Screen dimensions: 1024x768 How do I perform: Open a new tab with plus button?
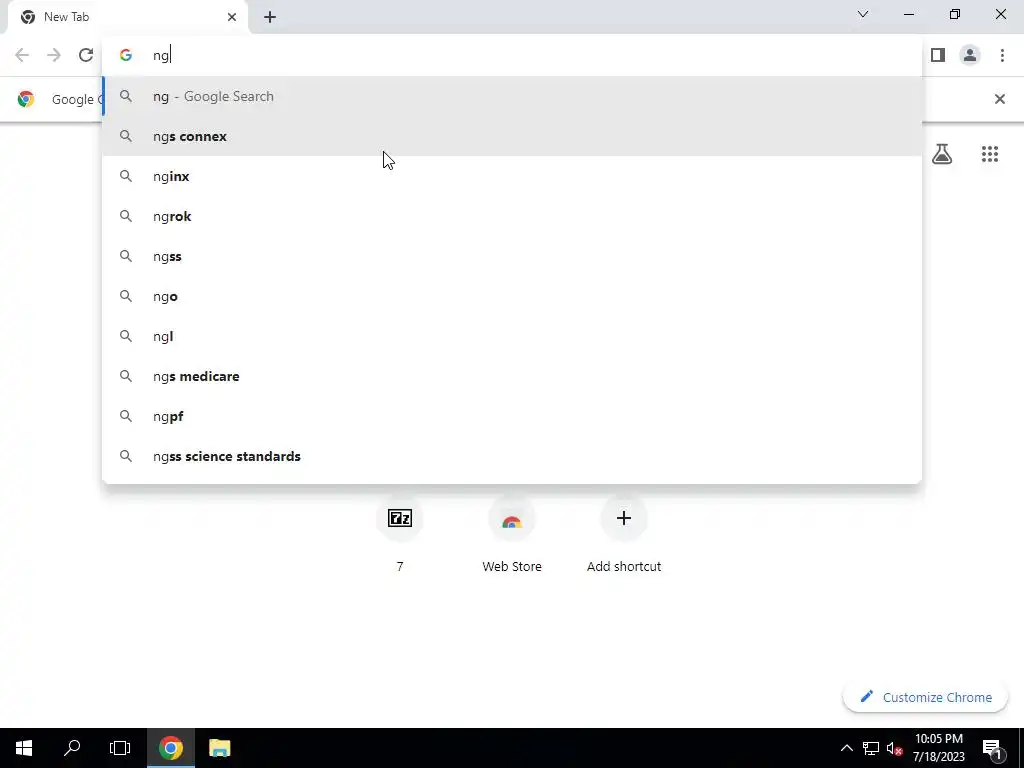coord(270,17)
